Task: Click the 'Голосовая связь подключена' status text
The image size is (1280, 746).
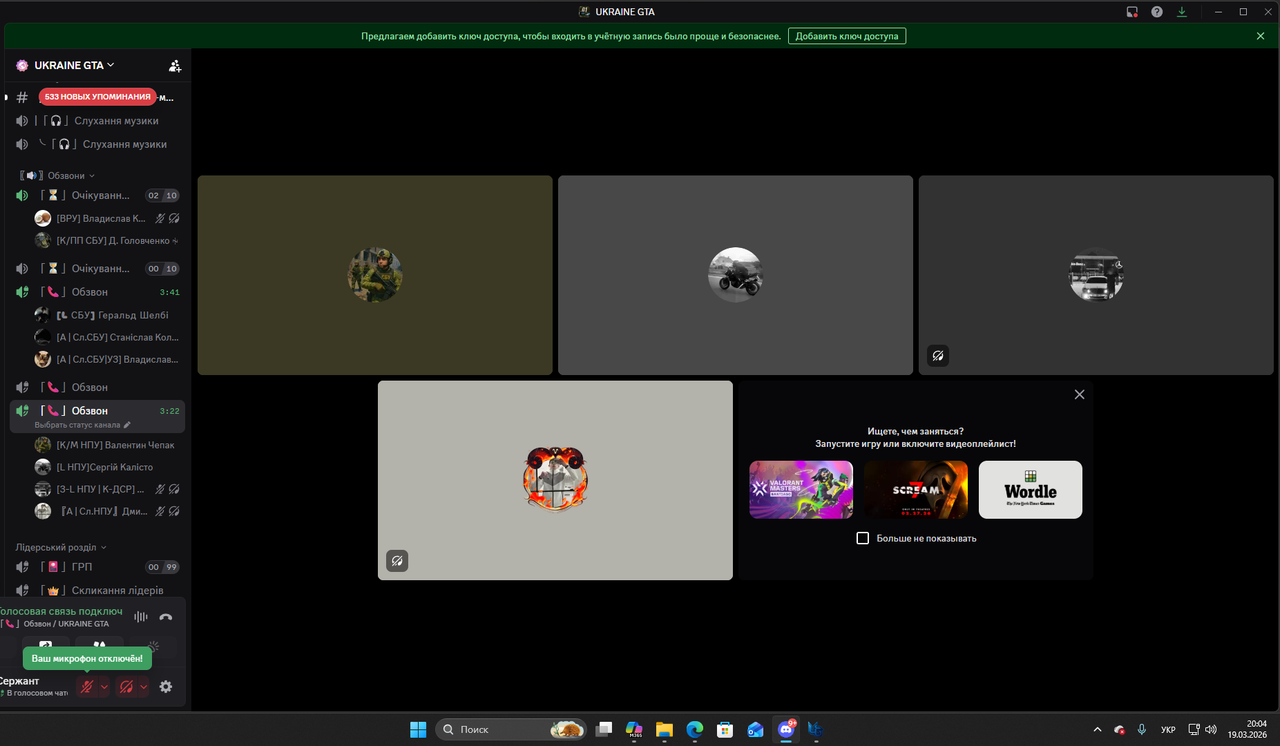Action: point(62,611)
